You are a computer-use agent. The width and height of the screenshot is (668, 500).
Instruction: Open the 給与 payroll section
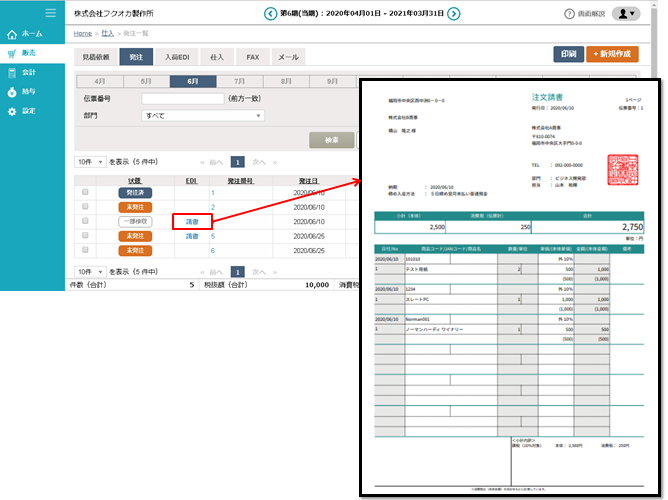(x=30, y=92)
